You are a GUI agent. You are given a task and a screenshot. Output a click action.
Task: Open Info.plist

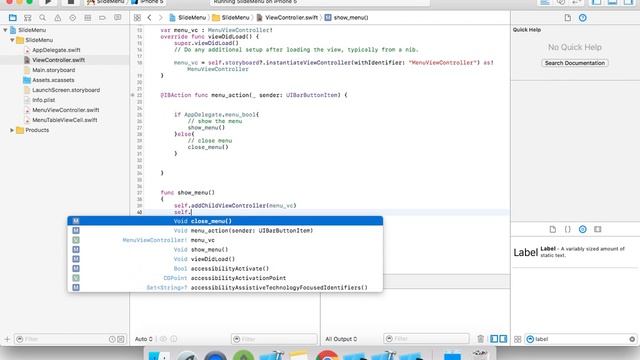[43, 100]
